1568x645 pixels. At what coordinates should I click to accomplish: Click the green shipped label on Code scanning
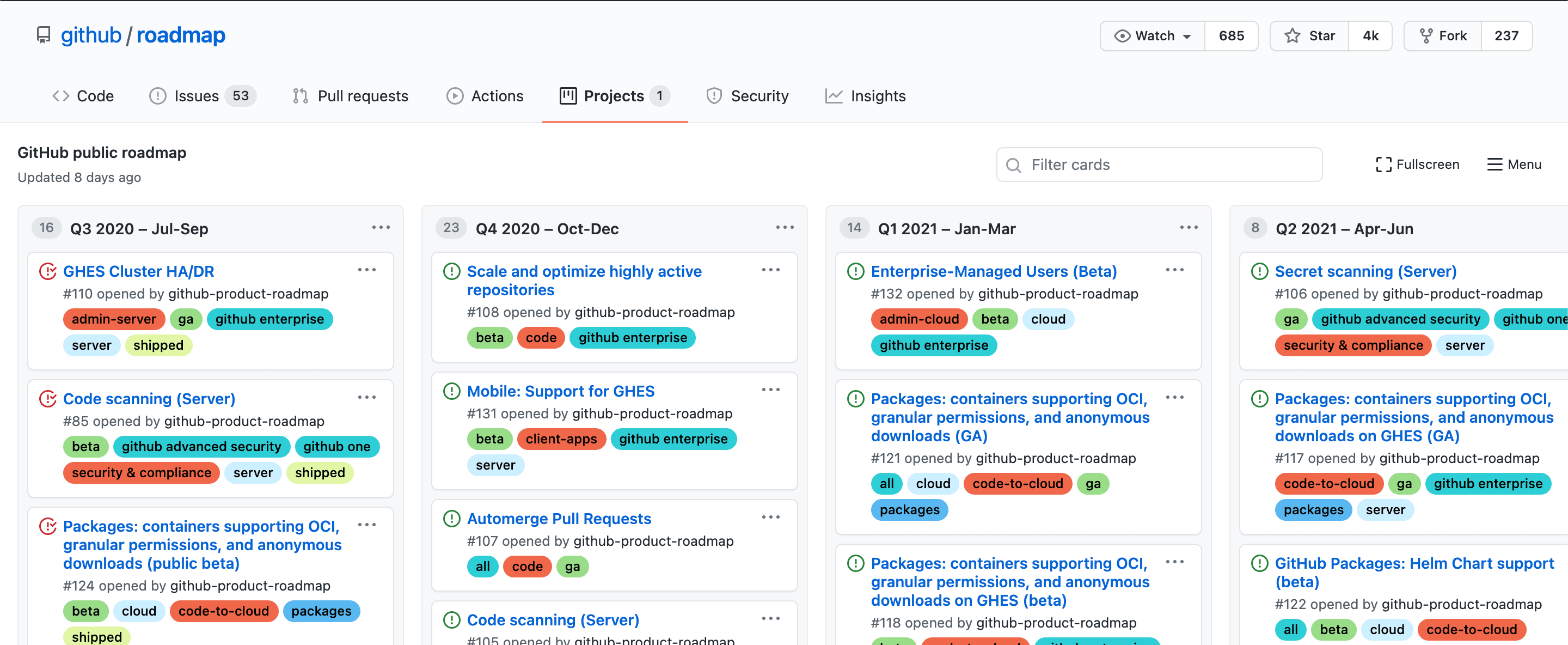point(320,473)
